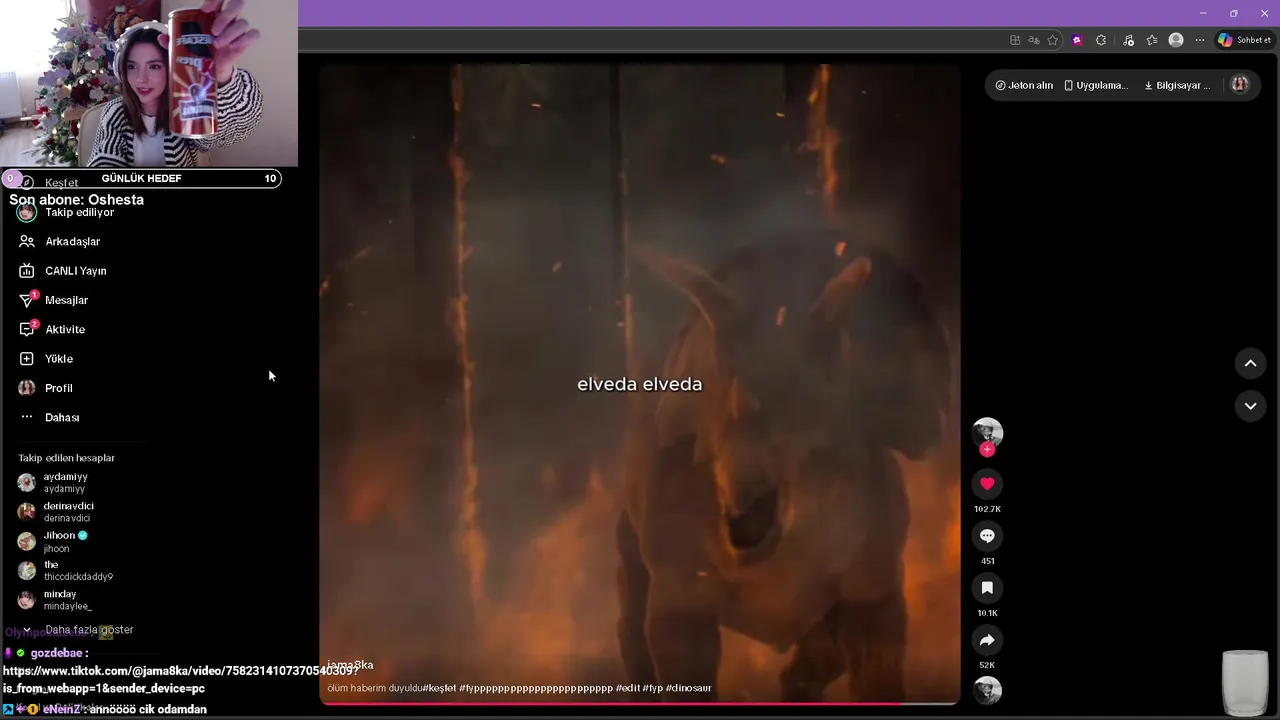
Task: Open Aktivite notifications panel
Action: (x=64, y=329)
